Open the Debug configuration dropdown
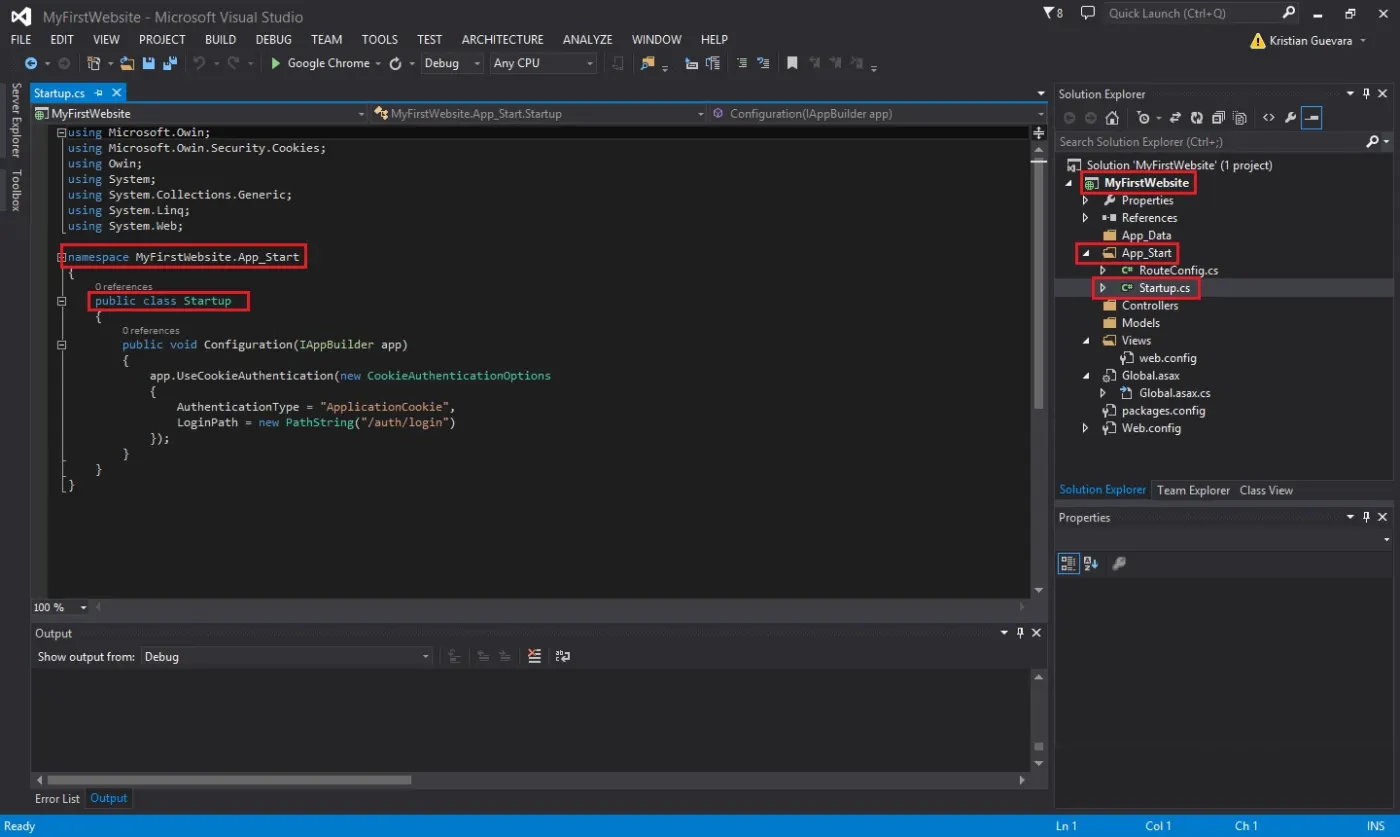 point(453,63)
